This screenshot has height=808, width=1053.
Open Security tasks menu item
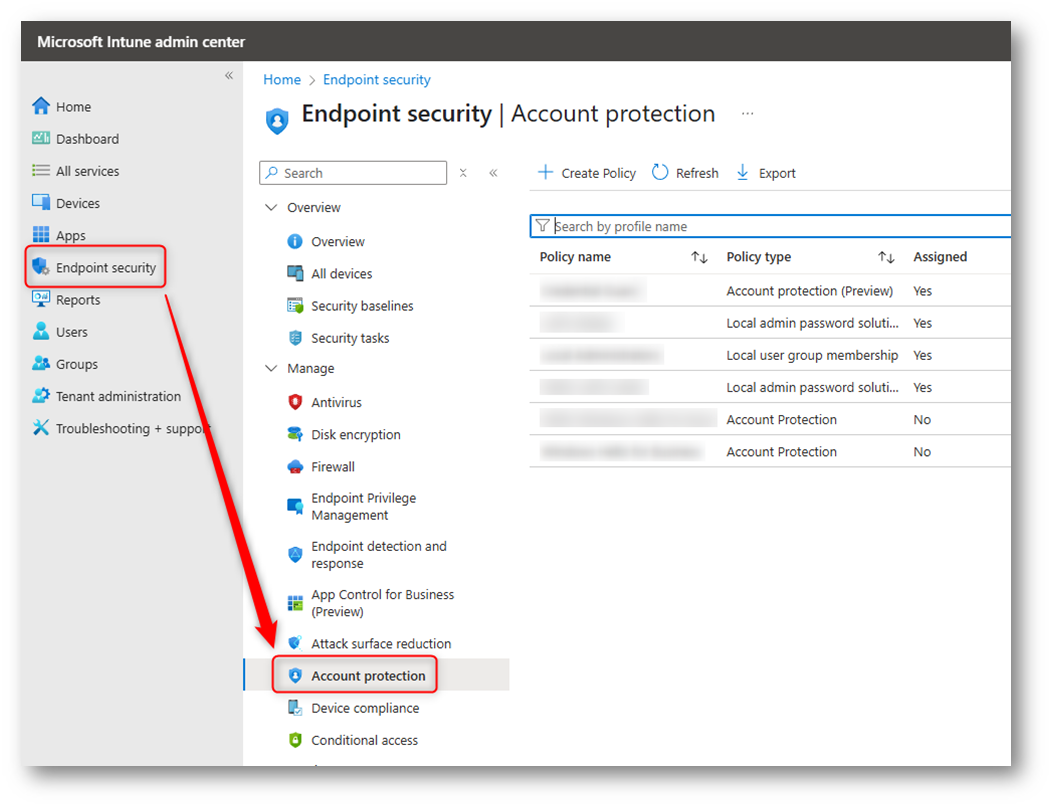coord(351,338)
